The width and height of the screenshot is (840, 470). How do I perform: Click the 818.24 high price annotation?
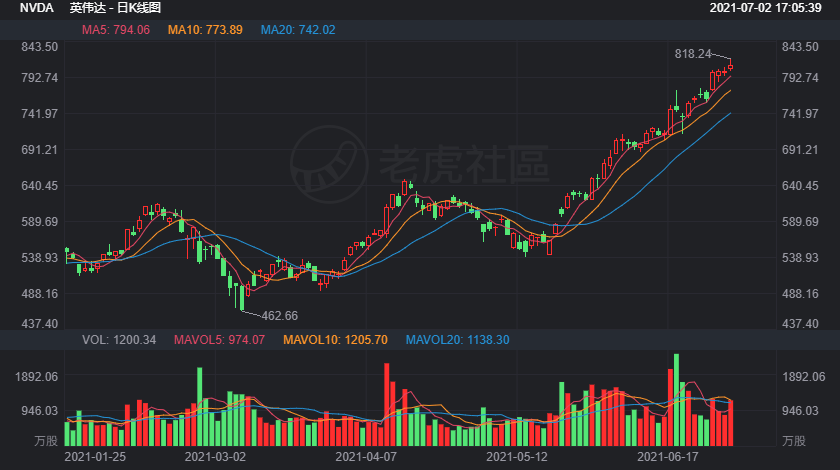click(693, 54)
